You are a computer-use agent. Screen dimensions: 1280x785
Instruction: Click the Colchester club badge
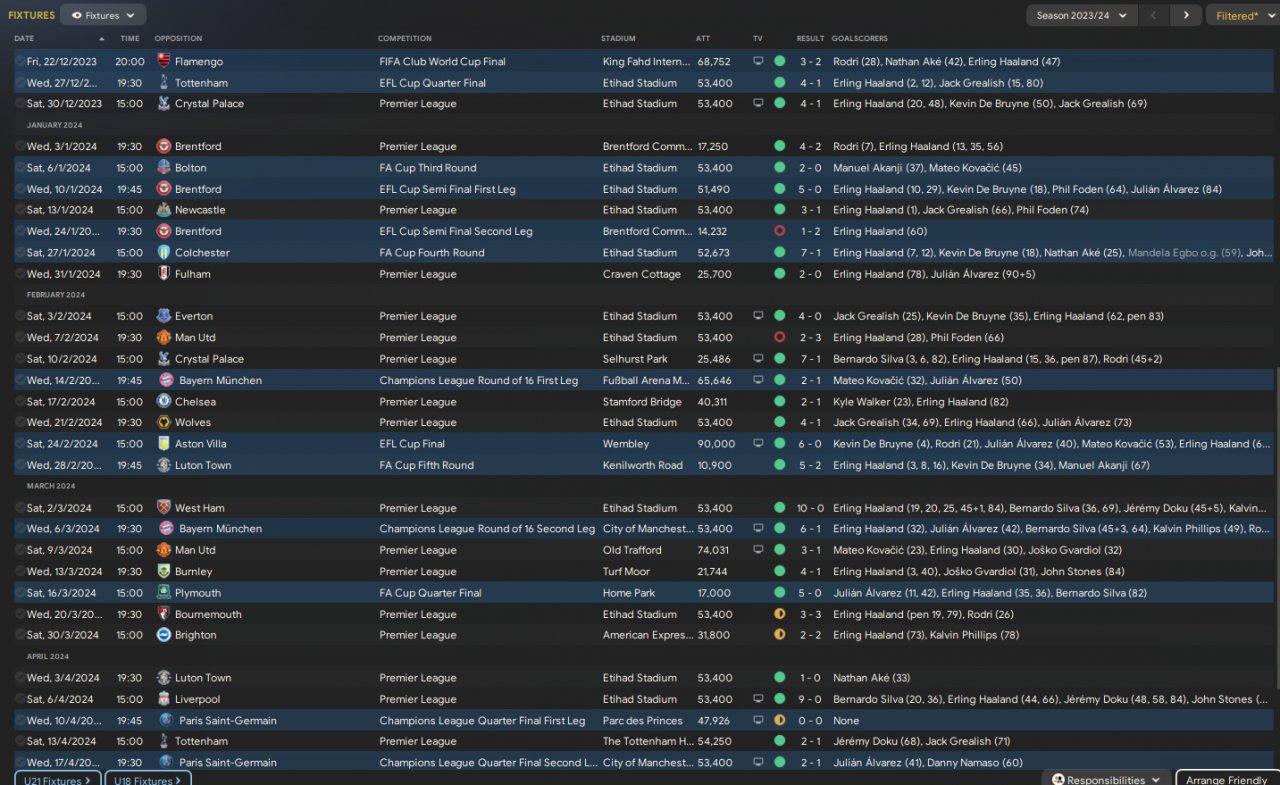click(164, 253)
